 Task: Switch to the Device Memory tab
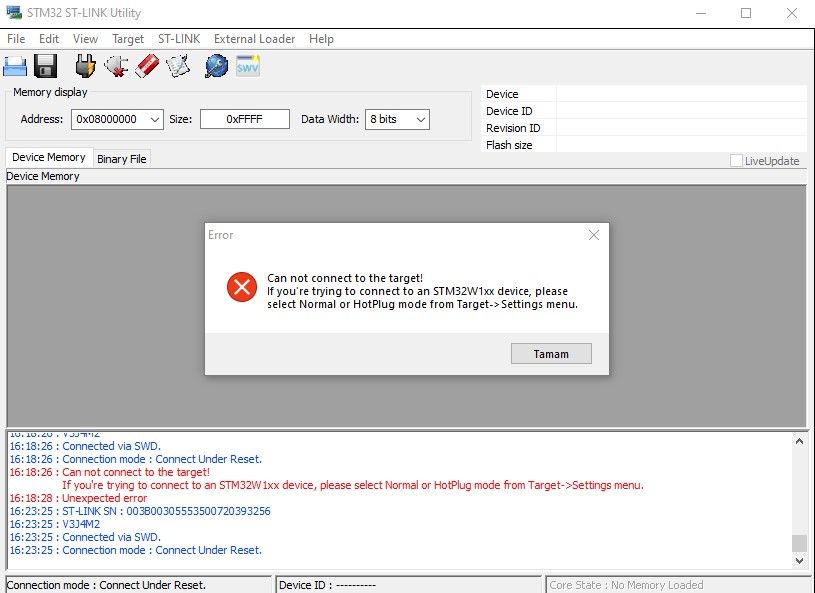(x=49, y=157)
